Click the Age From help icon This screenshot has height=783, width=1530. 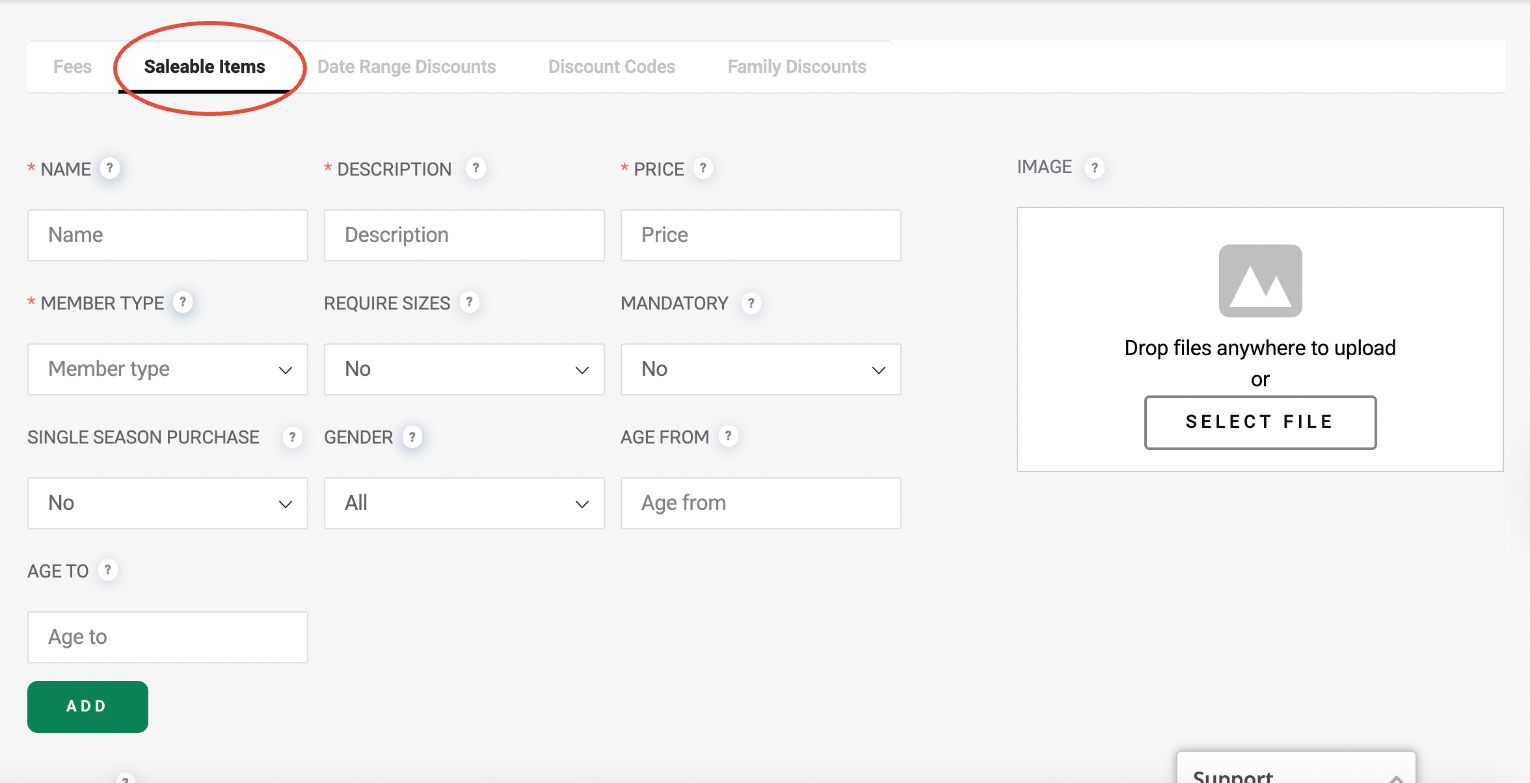tap(729, 436)
